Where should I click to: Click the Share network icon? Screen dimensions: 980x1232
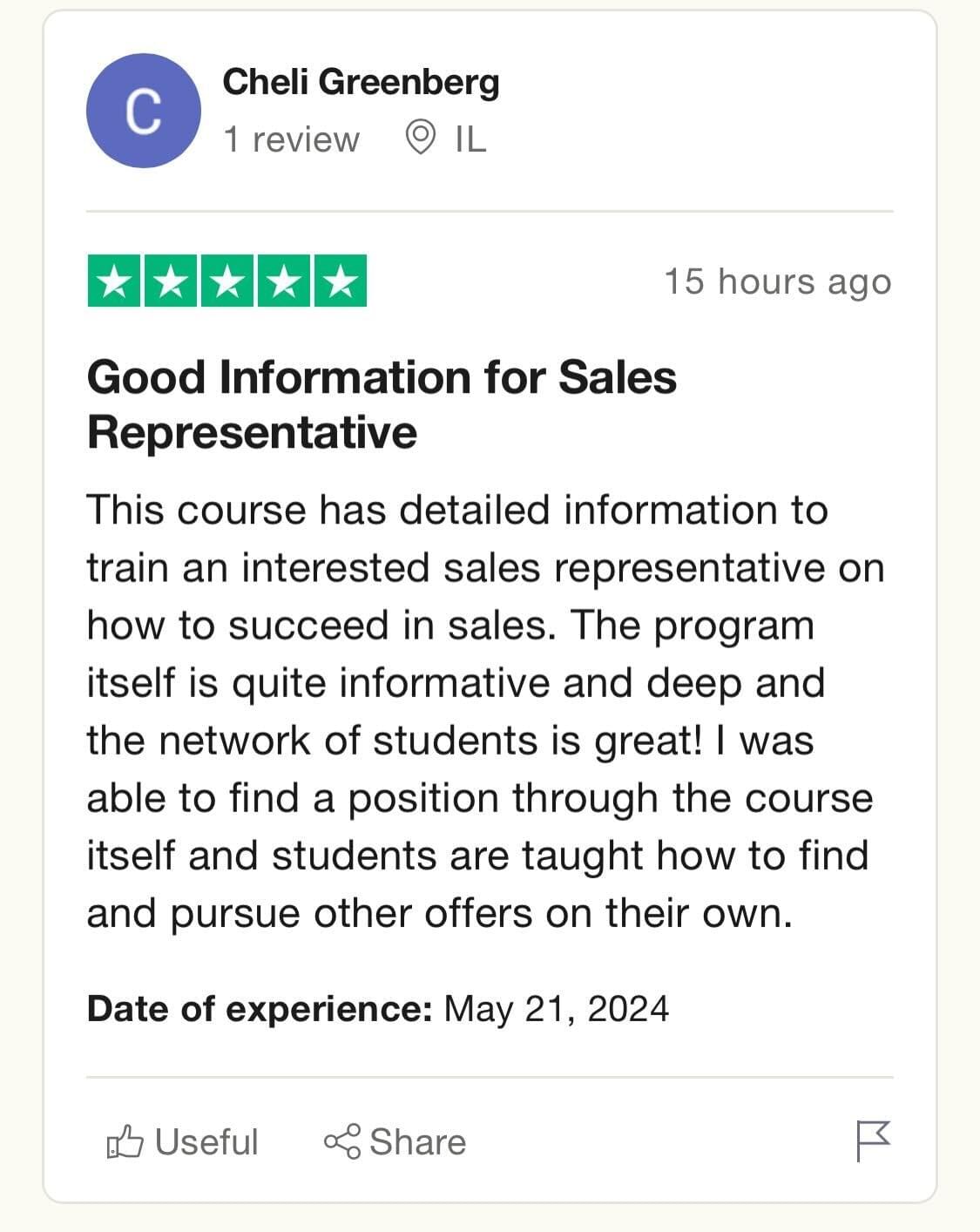pyautogui.click(x=341, y=1141)
